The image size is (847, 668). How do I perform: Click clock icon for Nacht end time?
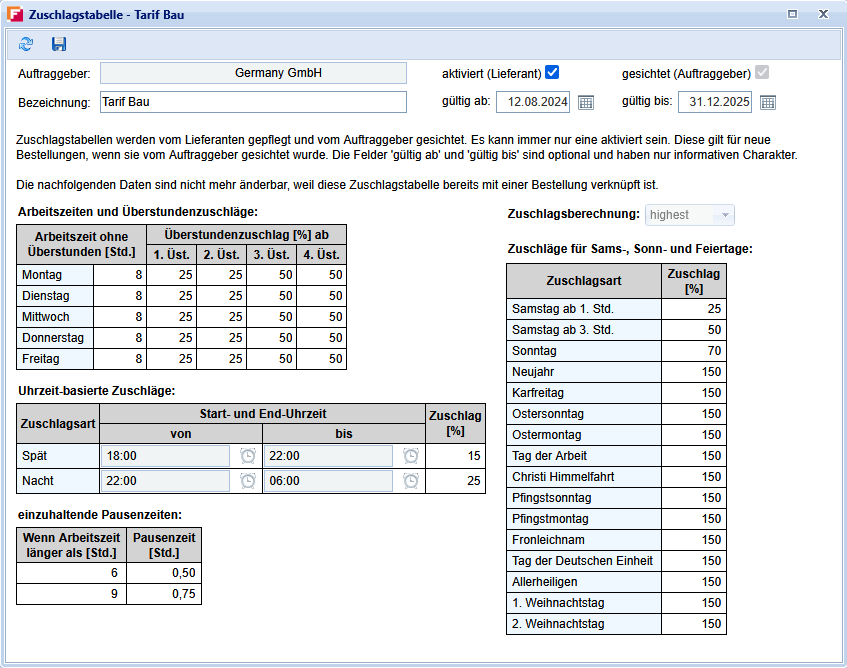(410, 481)
